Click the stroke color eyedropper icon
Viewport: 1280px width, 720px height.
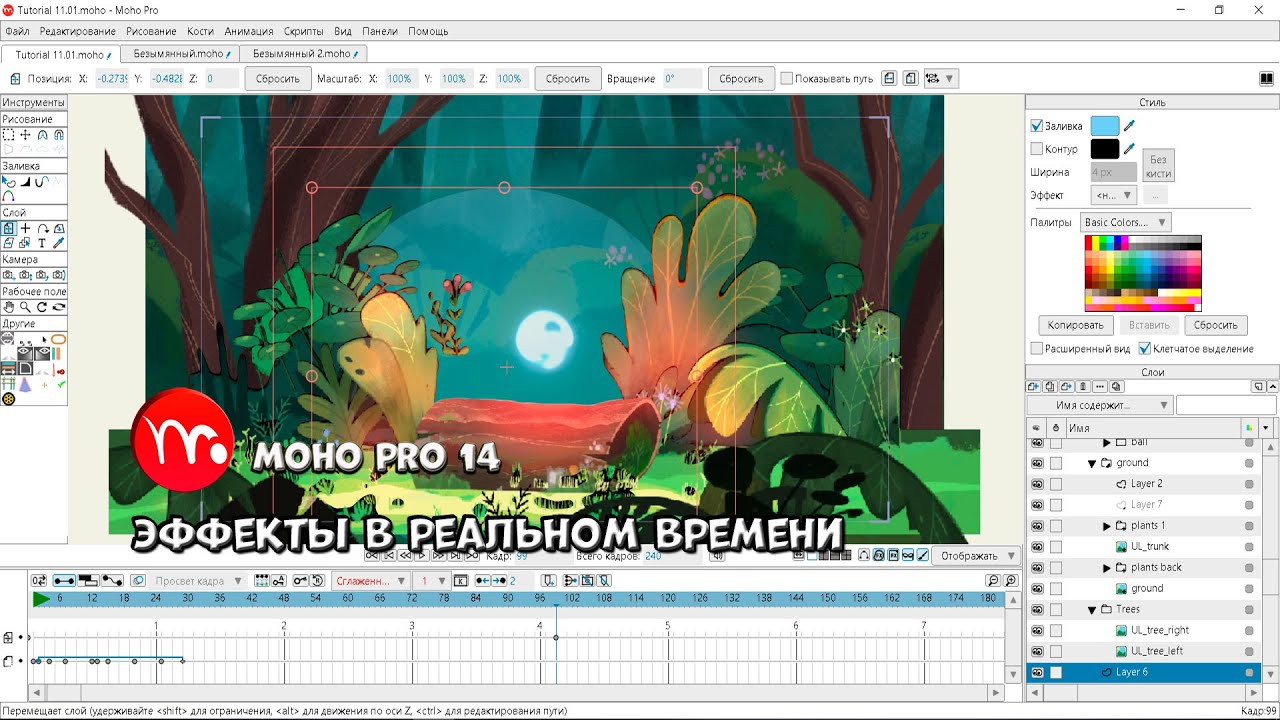click(1130, 149)
